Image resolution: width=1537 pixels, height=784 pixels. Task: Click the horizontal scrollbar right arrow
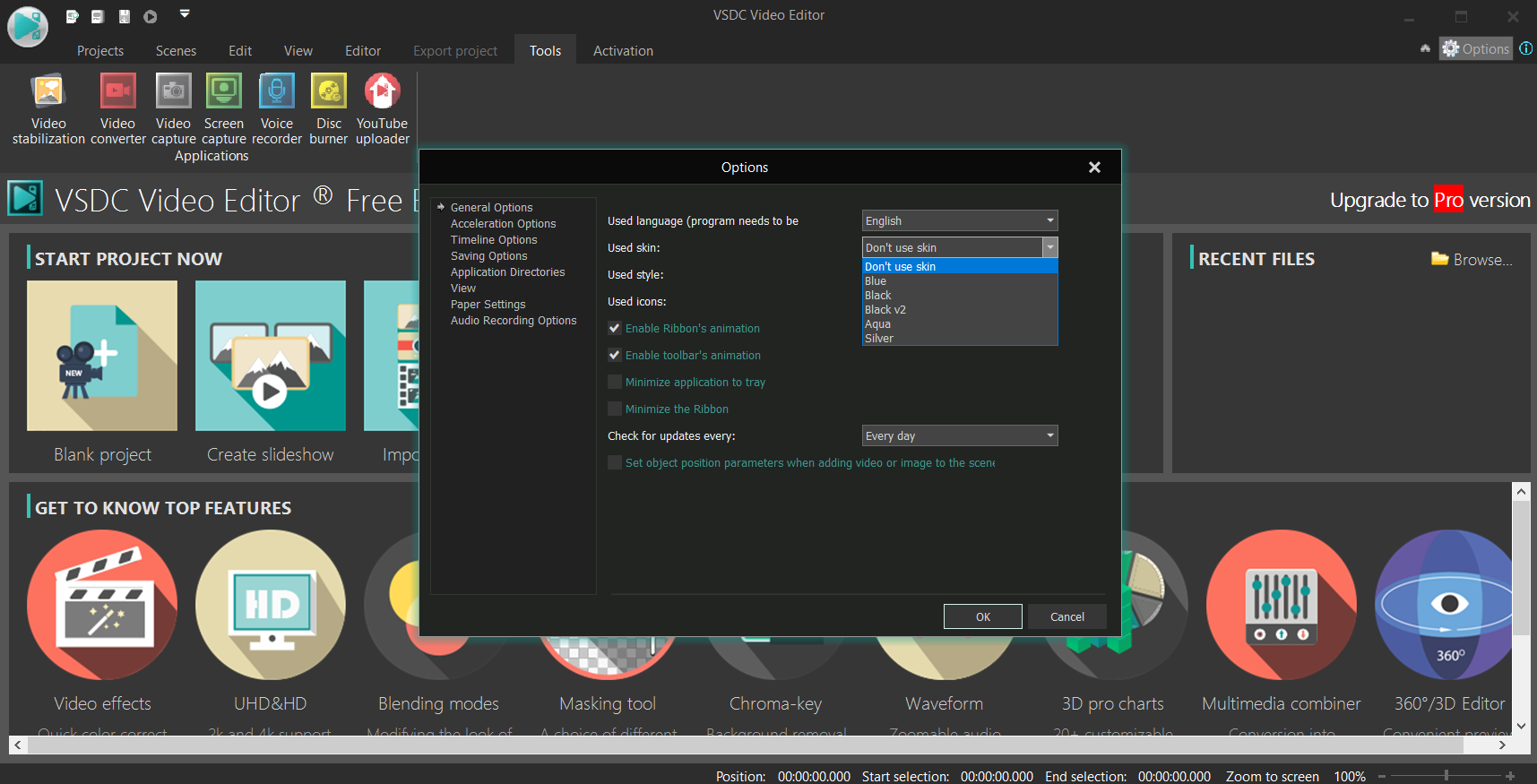tap(1503, 745)
